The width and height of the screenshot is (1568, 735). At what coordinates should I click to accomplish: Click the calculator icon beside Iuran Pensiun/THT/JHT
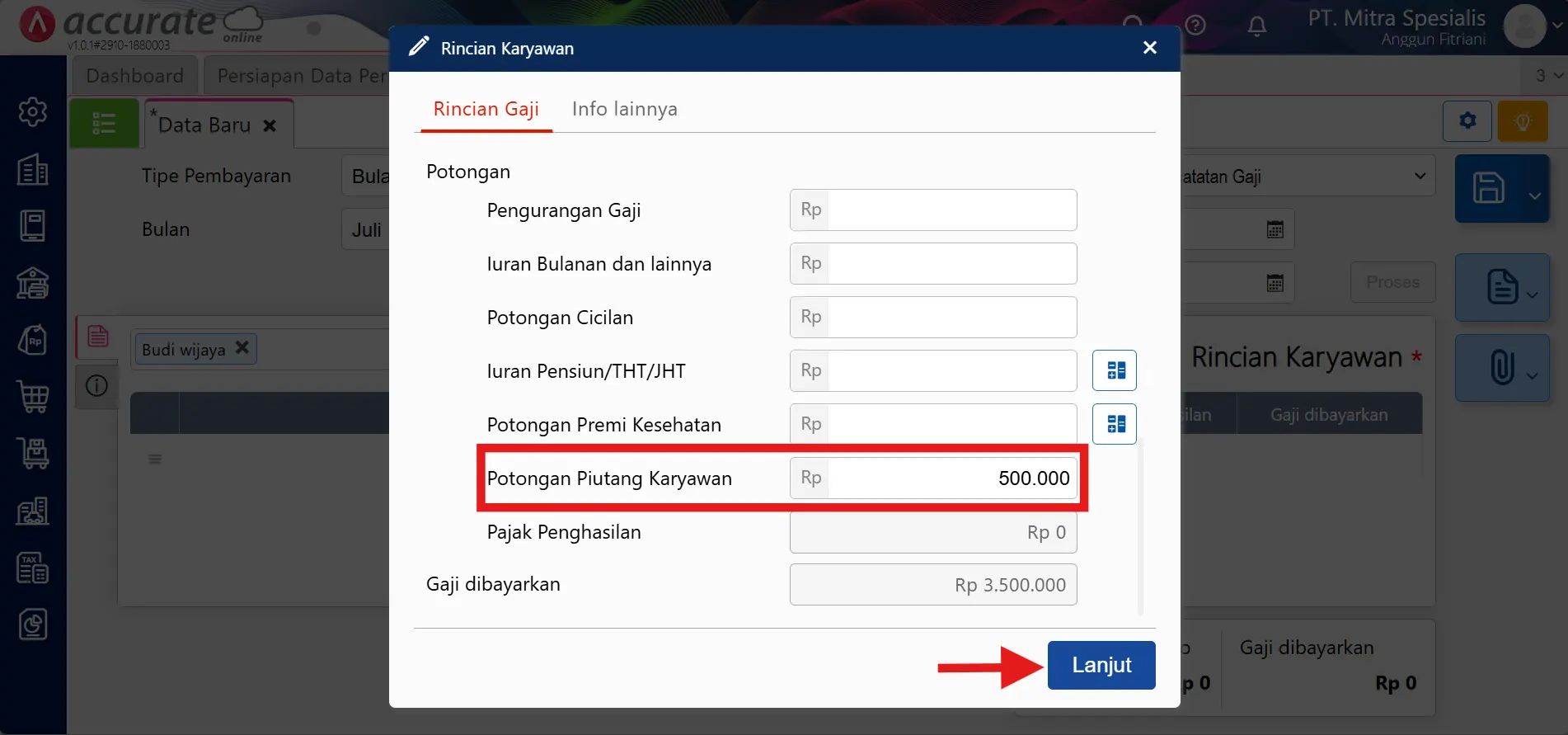click(x=1115, y=370)
